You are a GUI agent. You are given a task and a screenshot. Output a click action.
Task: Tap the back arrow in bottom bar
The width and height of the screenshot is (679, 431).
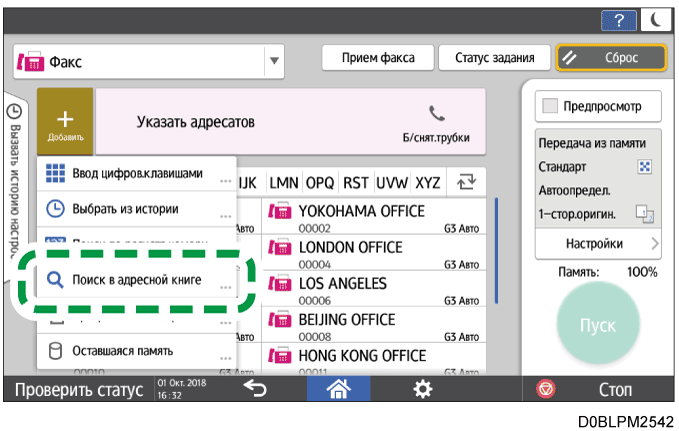pyautogui.click(x=256, y=388)
